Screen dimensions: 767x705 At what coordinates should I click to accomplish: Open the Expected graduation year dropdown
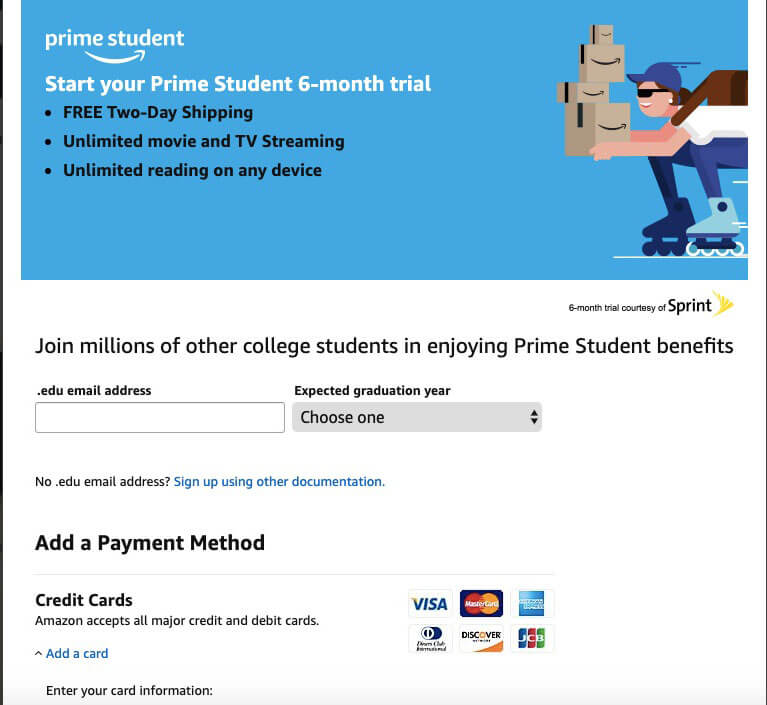417,417
